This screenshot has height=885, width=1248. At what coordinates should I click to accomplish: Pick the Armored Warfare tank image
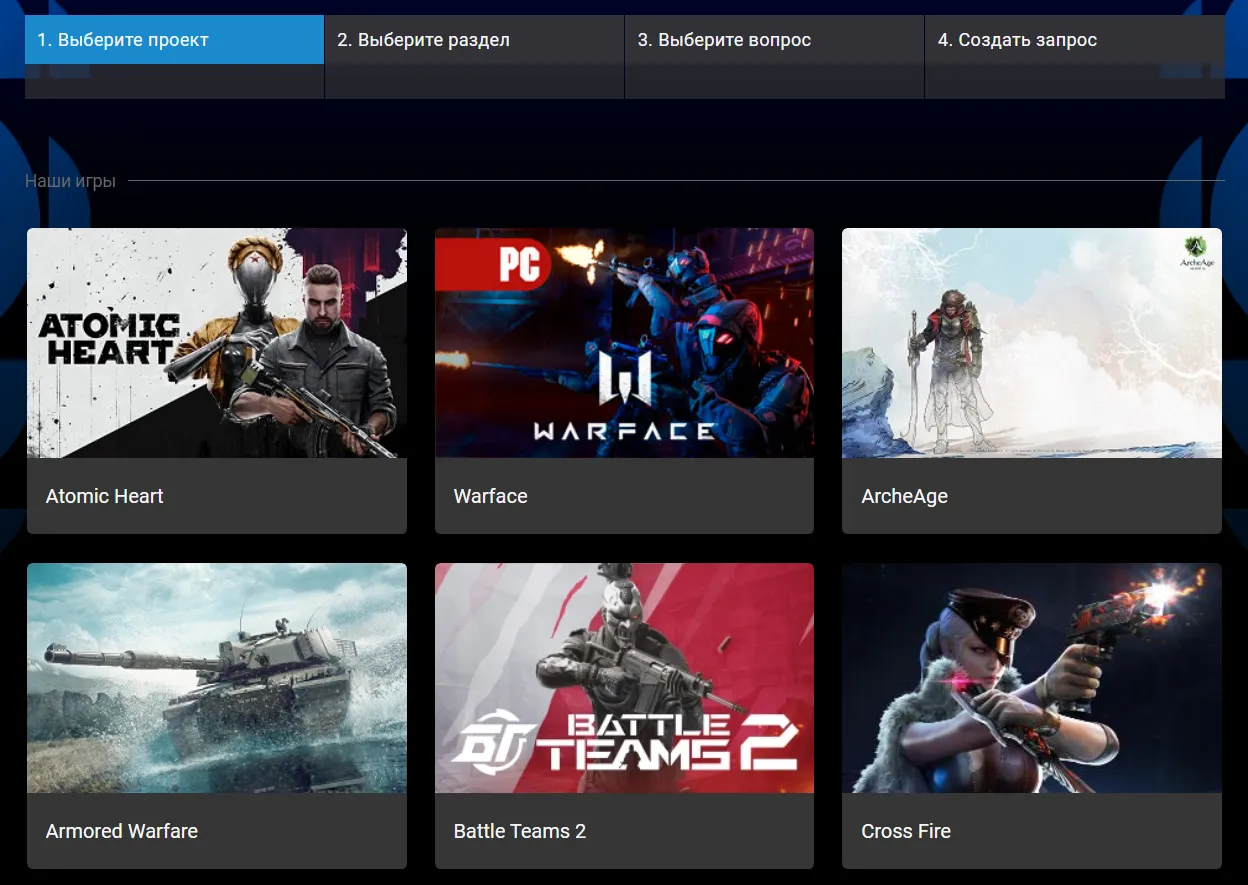[217, 678]
